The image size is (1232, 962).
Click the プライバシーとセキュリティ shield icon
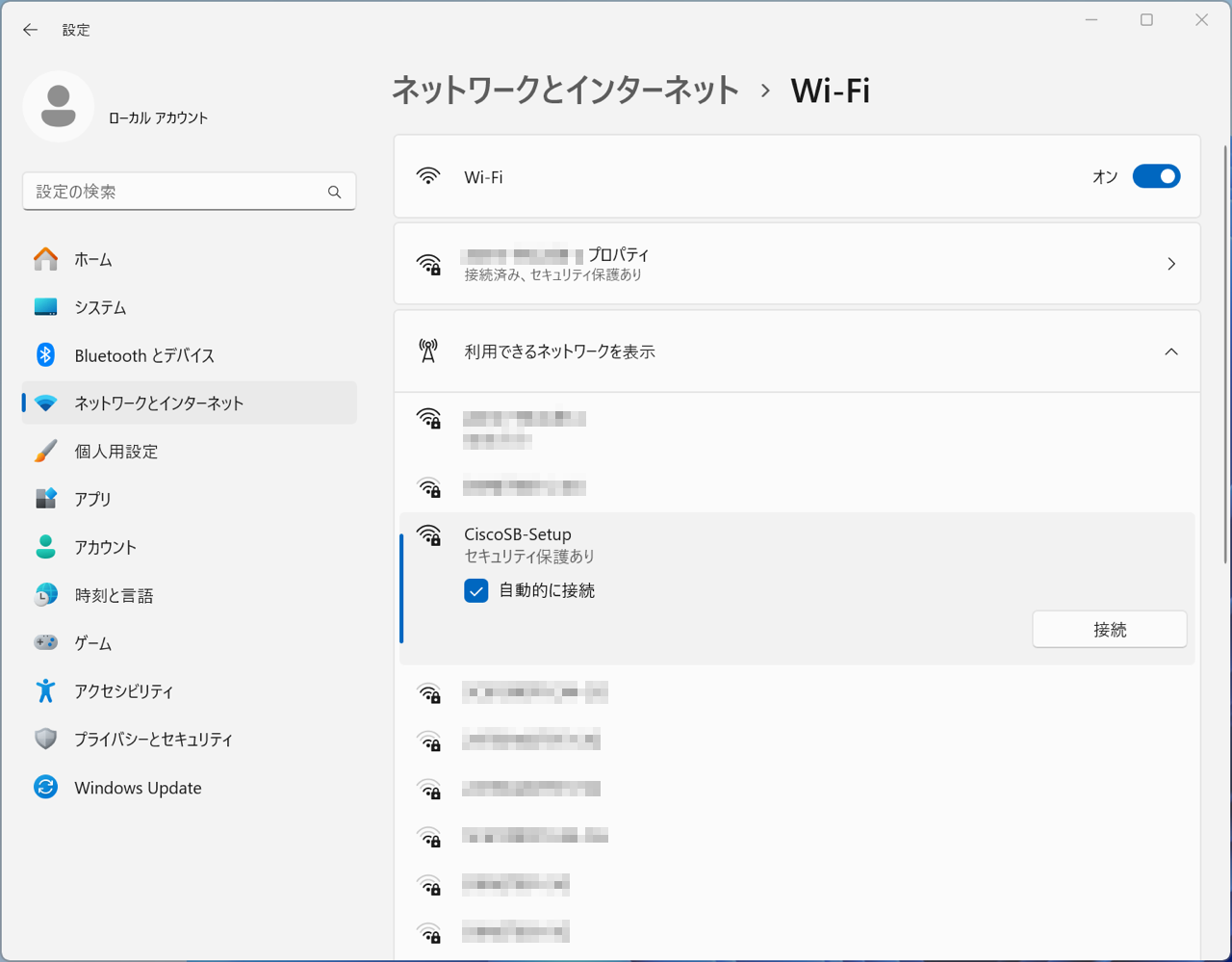click(45, 739)
